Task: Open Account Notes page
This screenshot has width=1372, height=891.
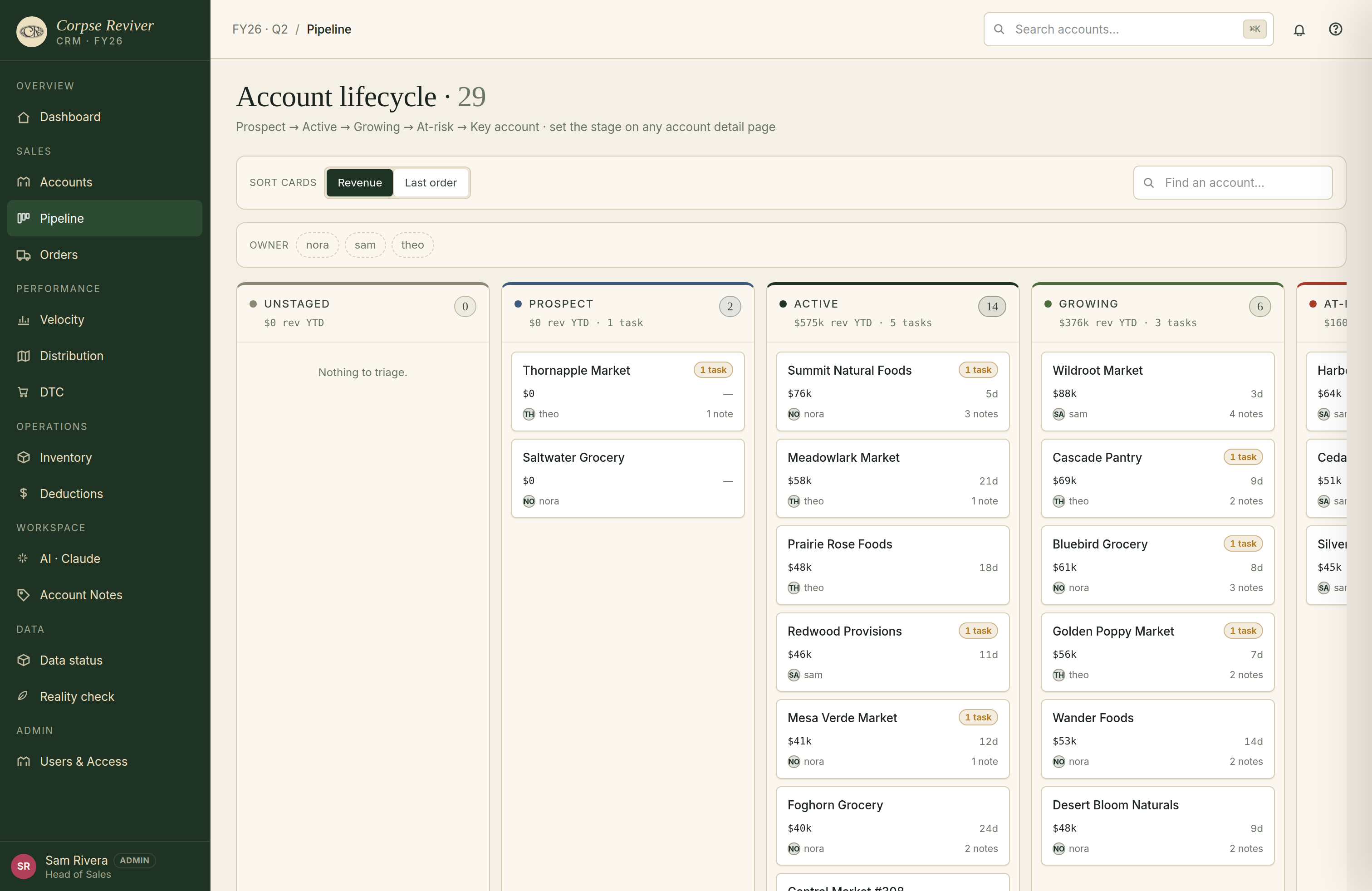Action: (x=104, y=595)
